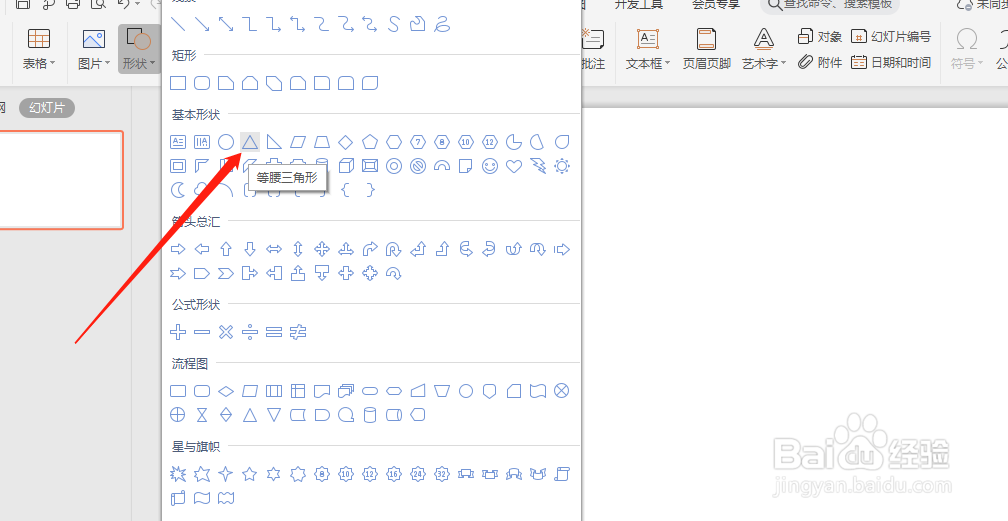Pick the oval shape in basic shapes
Image resolution: width=1008 pixels, height=521 pixels.
click(226, 142)
